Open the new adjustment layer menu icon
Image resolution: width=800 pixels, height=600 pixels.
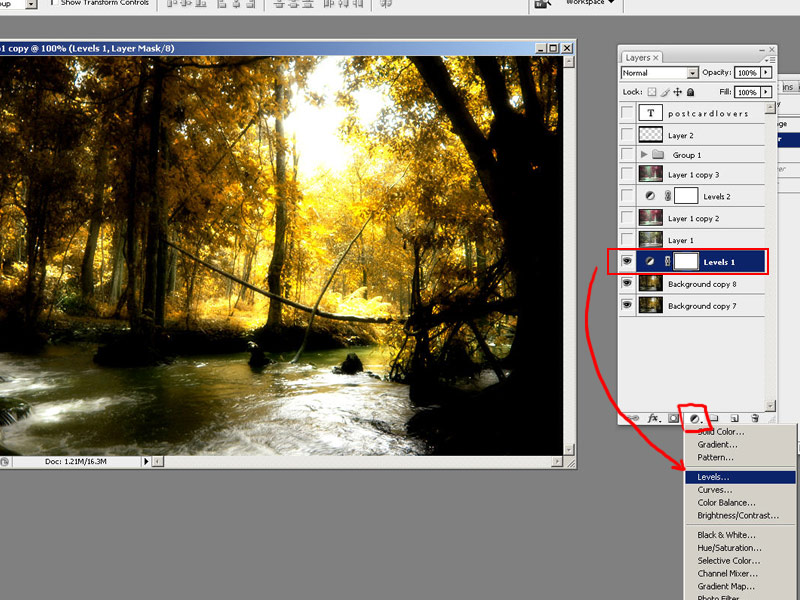695,418
